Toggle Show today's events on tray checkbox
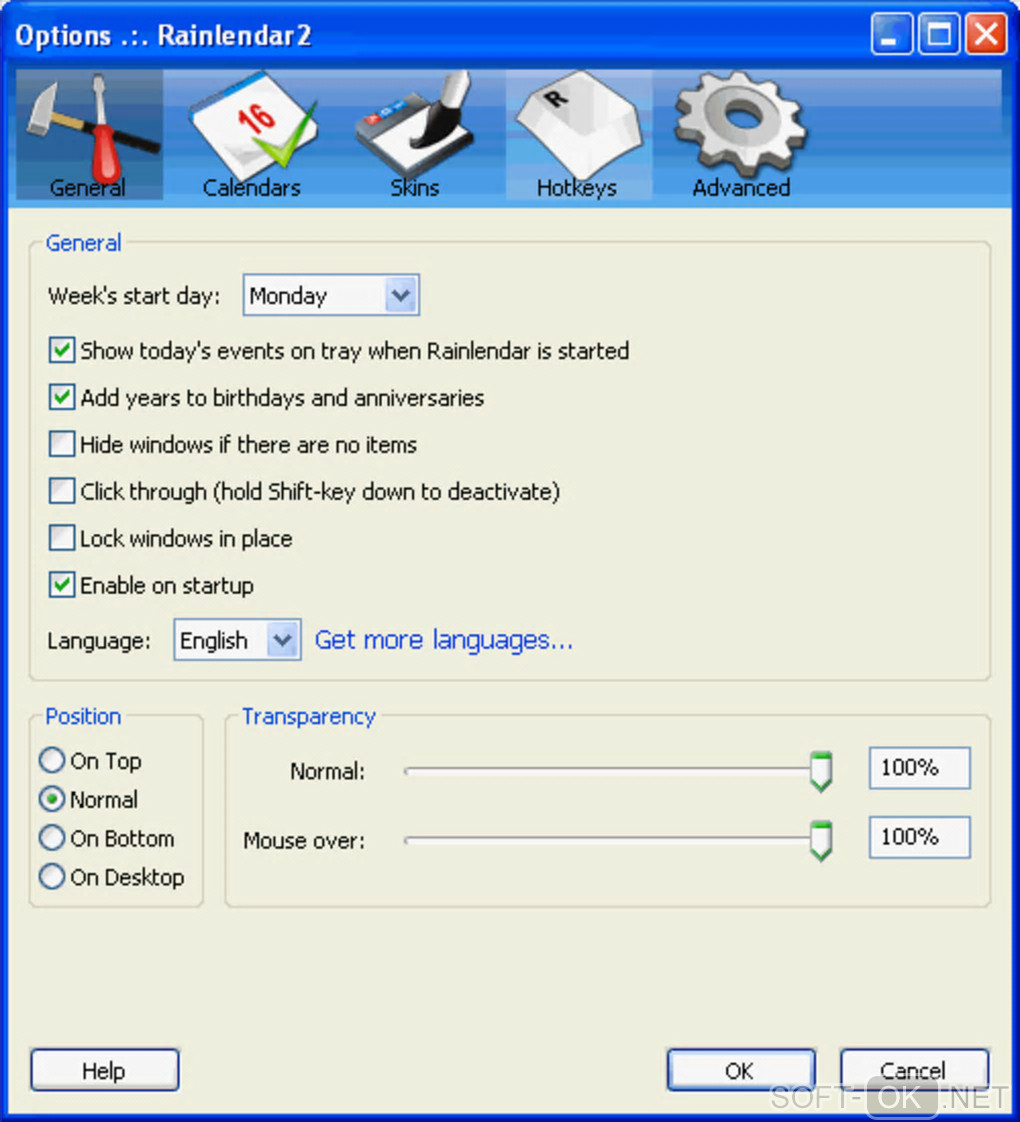Viewport: 1020px width, 1122px height. pos(62,351)
